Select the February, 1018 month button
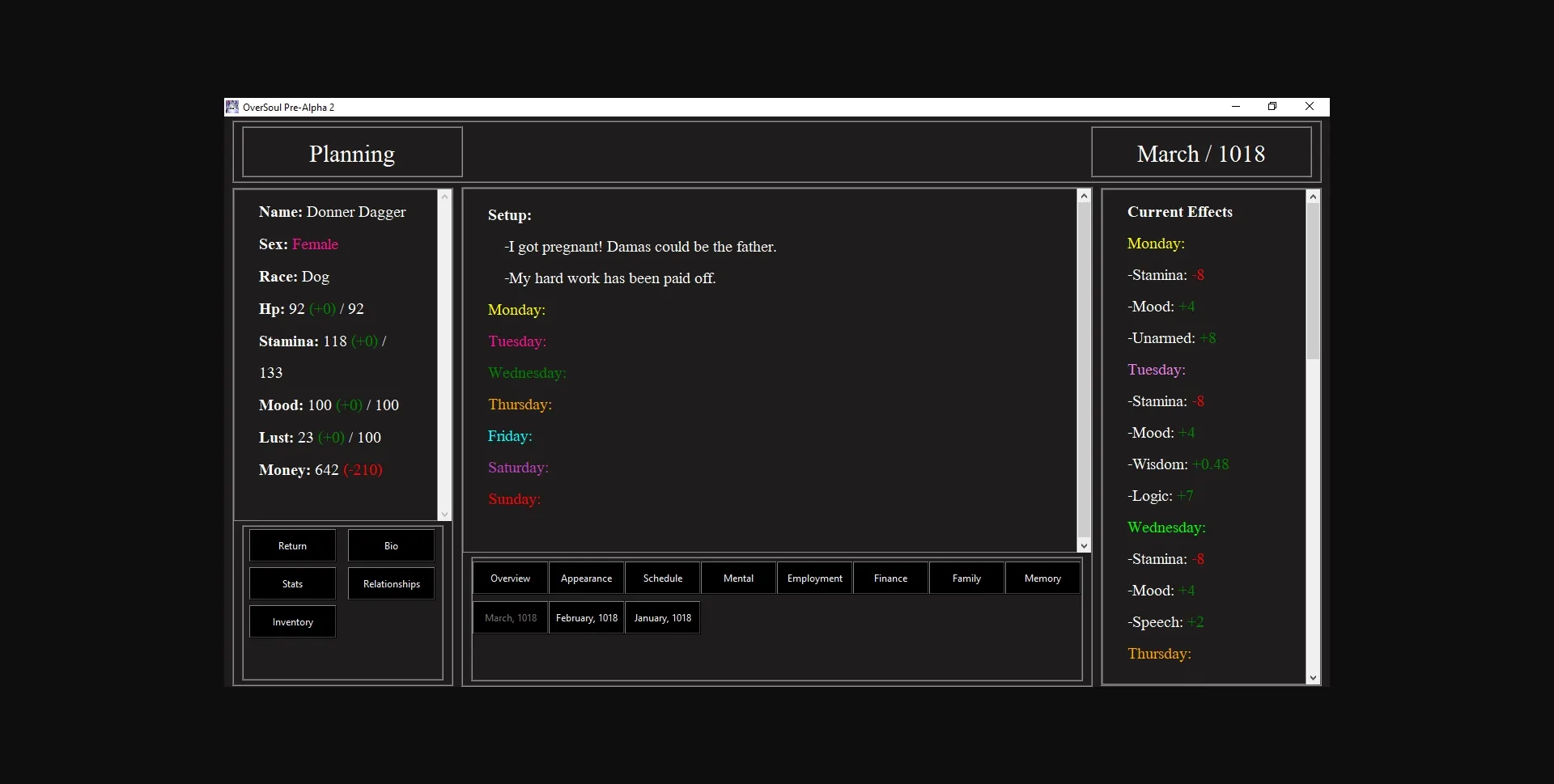This screenshot has height=784, width=1554. [586, 618]
